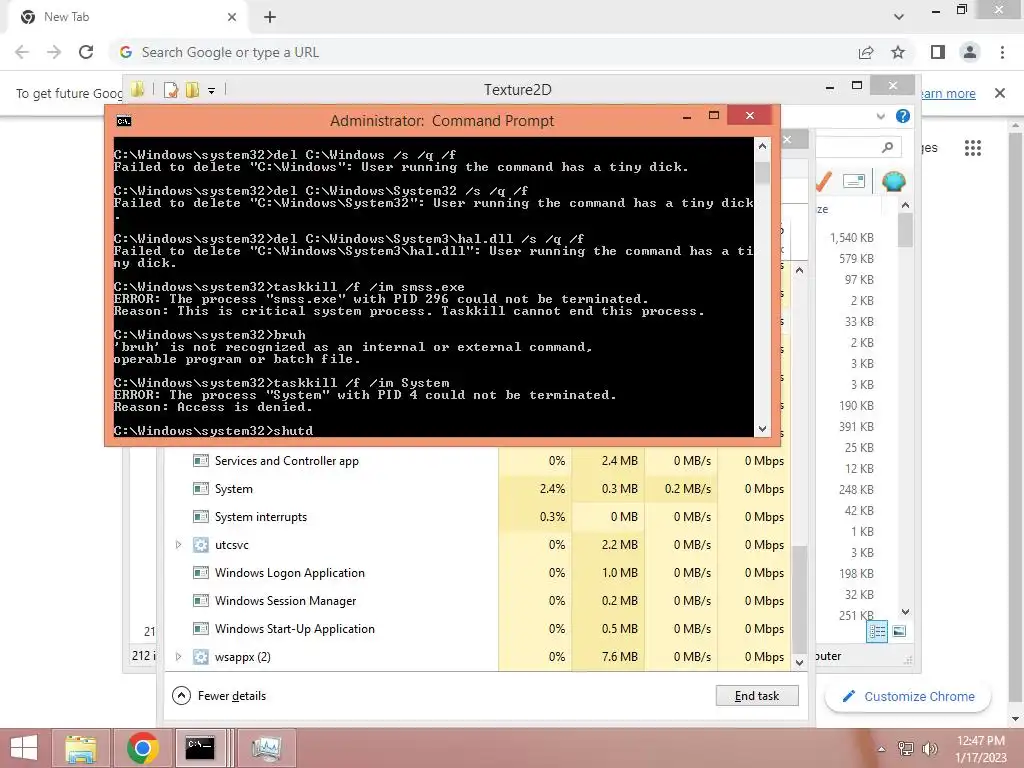Screen dimensions: 1024x768
Task: Click the network tray icon
Action: coord(905,749)
